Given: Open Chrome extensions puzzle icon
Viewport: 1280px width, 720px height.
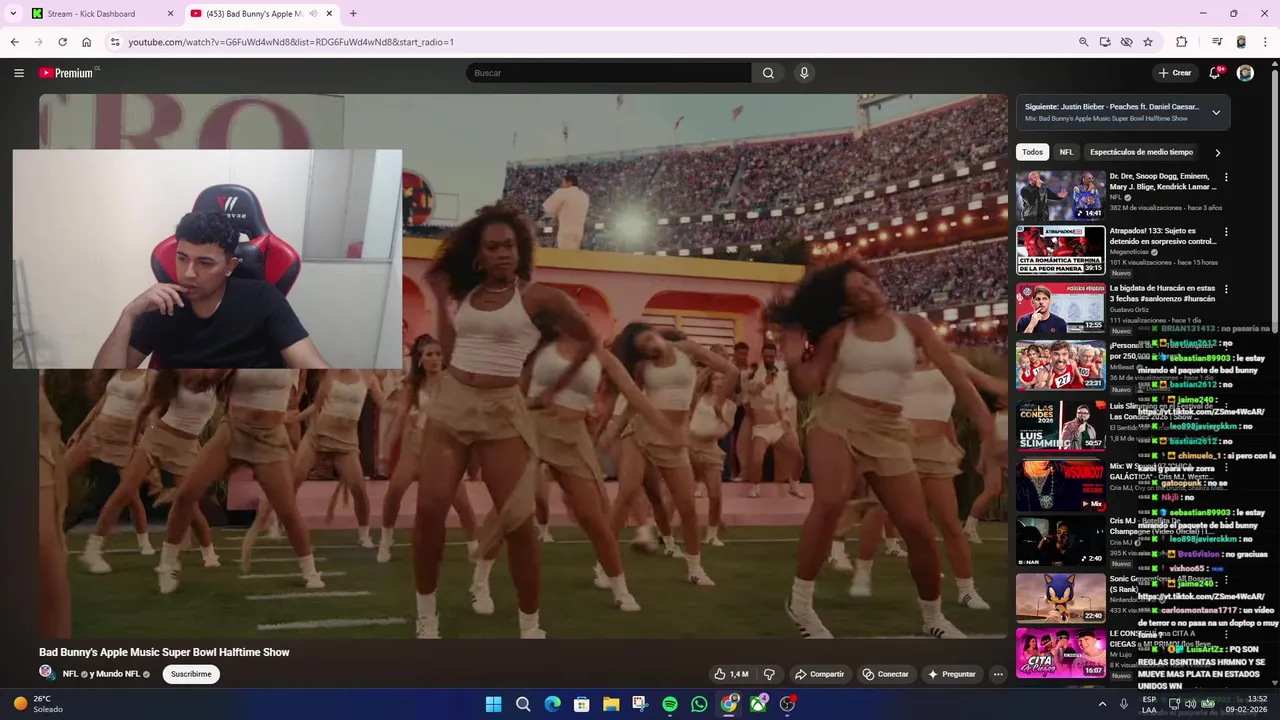Looking at the screenshot, I should pyautogui.click(x=1182, y=42).
